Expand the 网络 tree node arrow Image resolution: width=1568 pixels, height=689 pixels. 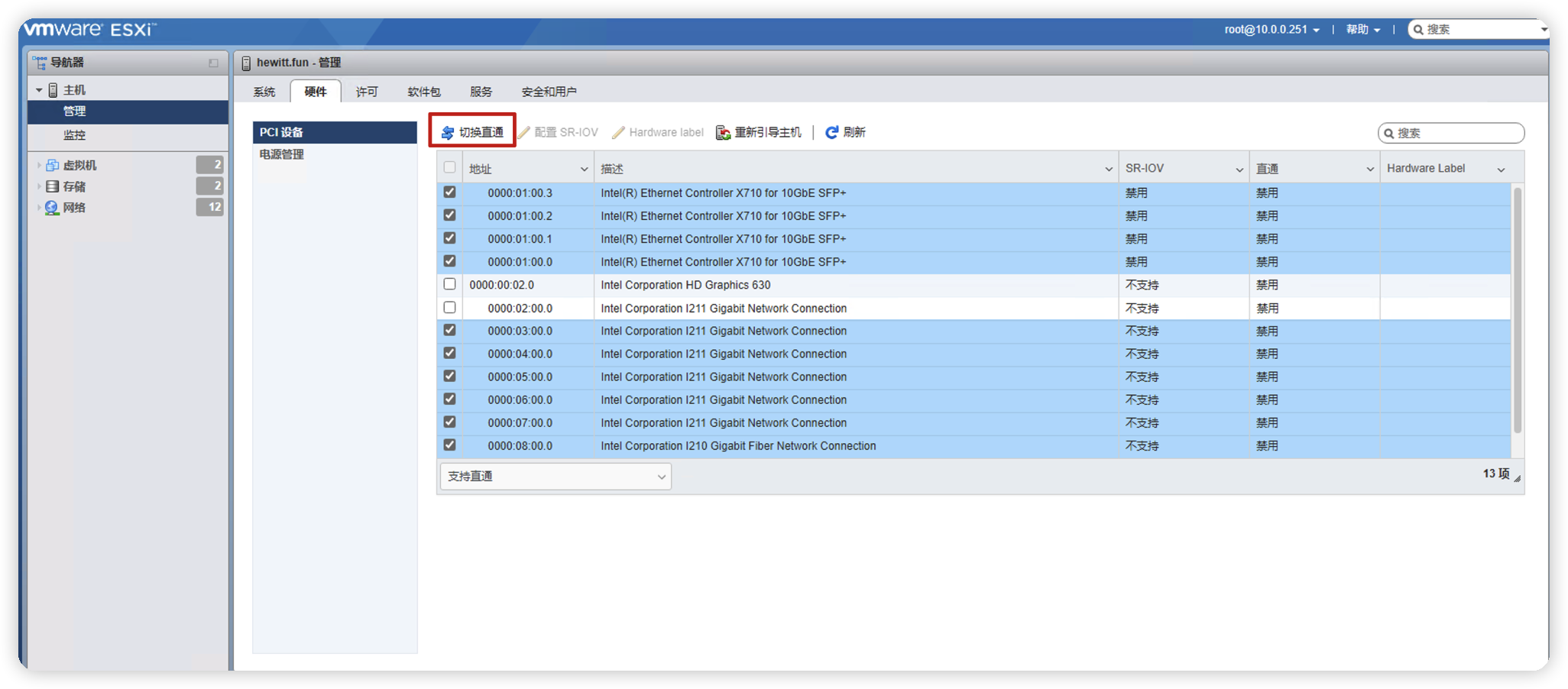39,208
